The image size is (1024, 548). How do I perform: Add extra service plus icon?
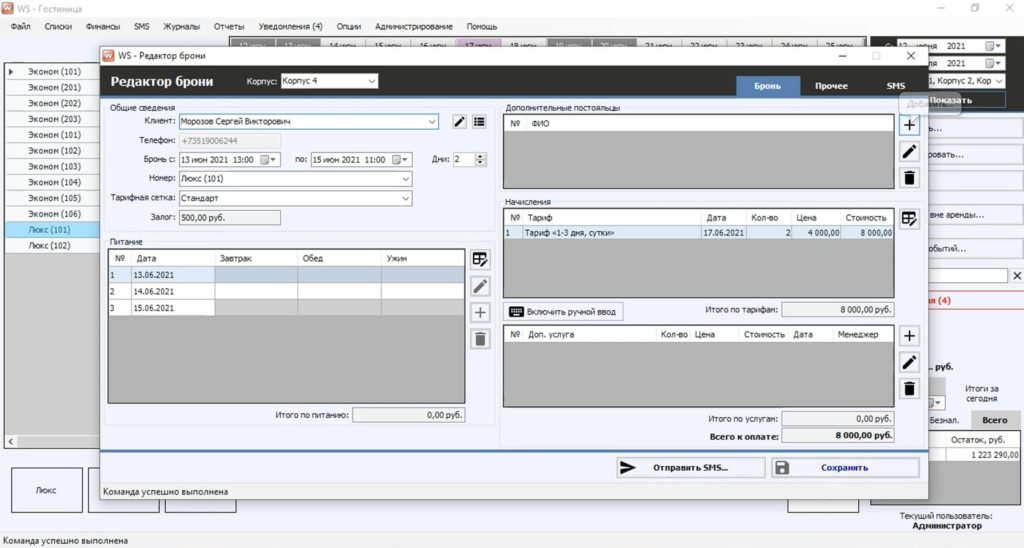909,336
